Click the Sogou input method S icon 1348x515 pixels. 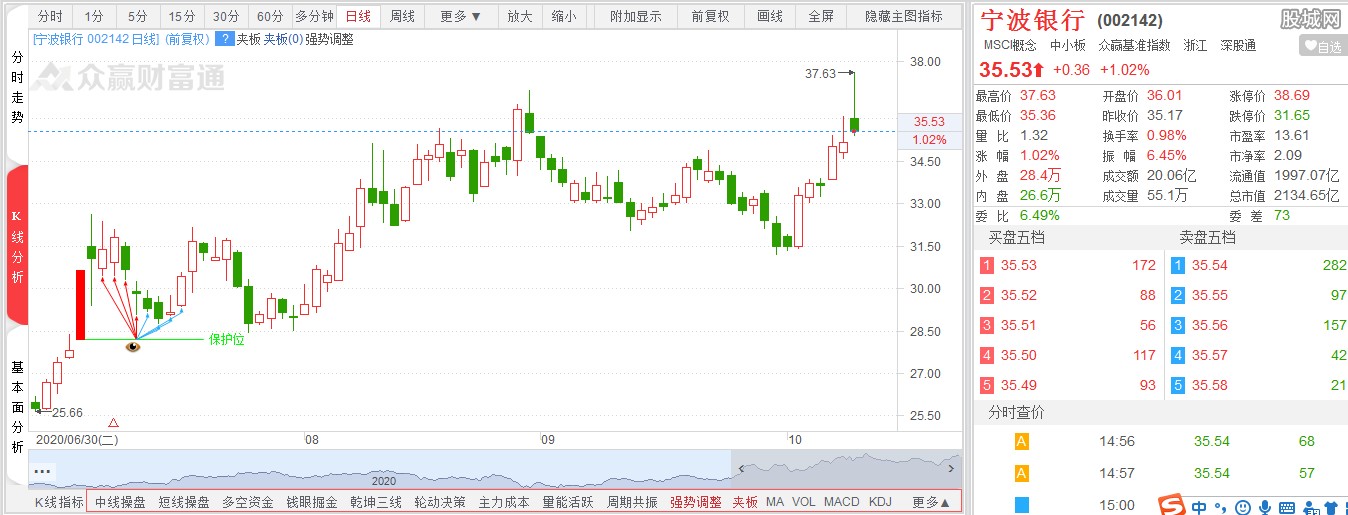click(1170, 503)
